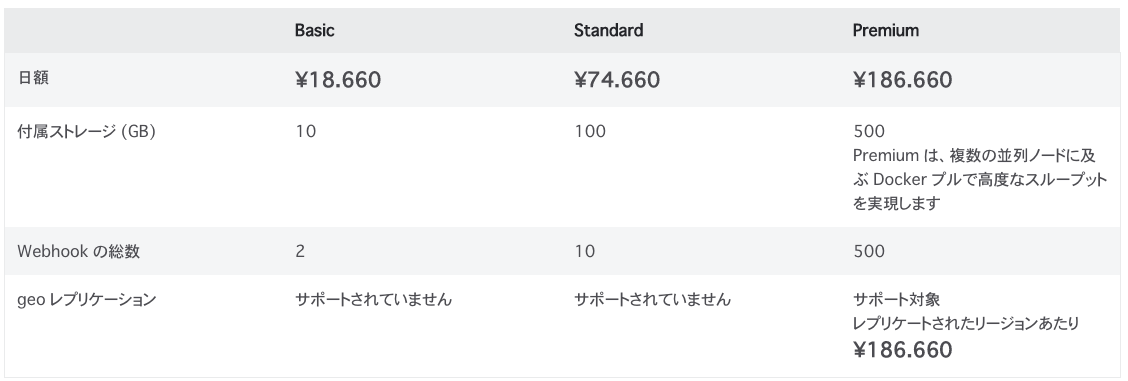The image size is (1128, 381).
Task: Select the Standard daily price ¥74.660
Action: 617,80
